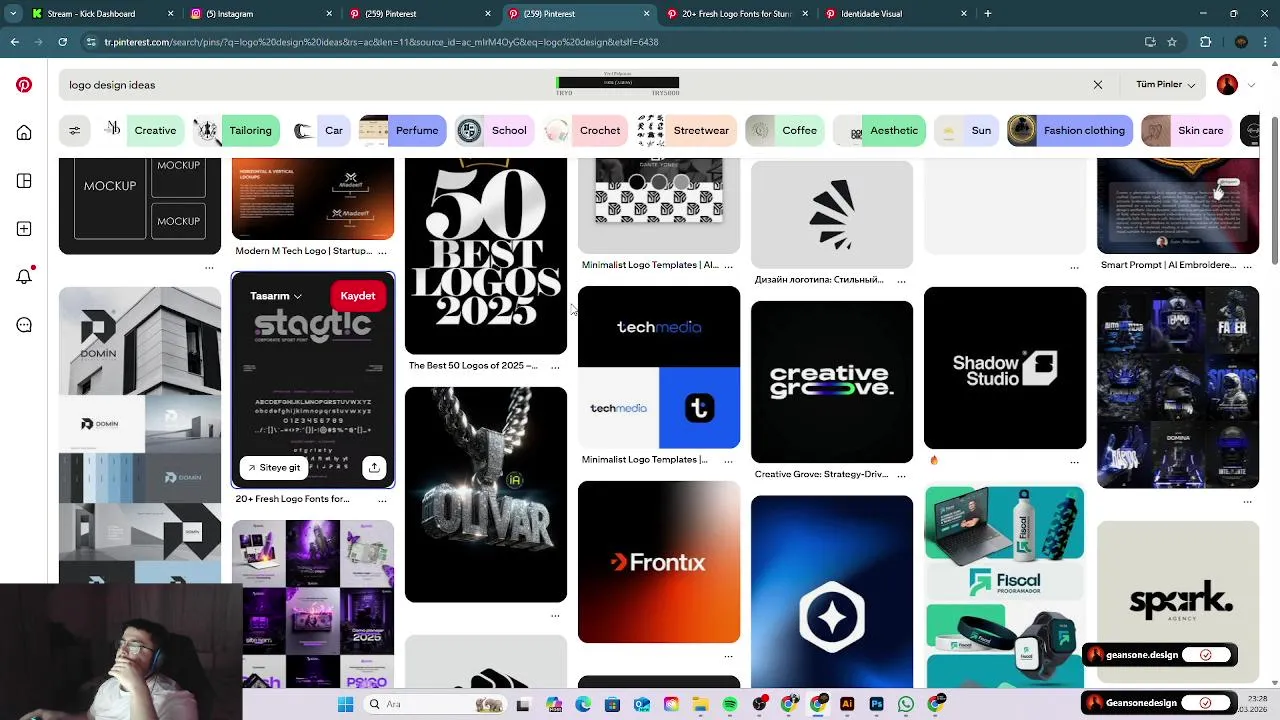Open the more options dots under the 50 Best Logos pin
The image size is (1280, 720).
point(555,366)
